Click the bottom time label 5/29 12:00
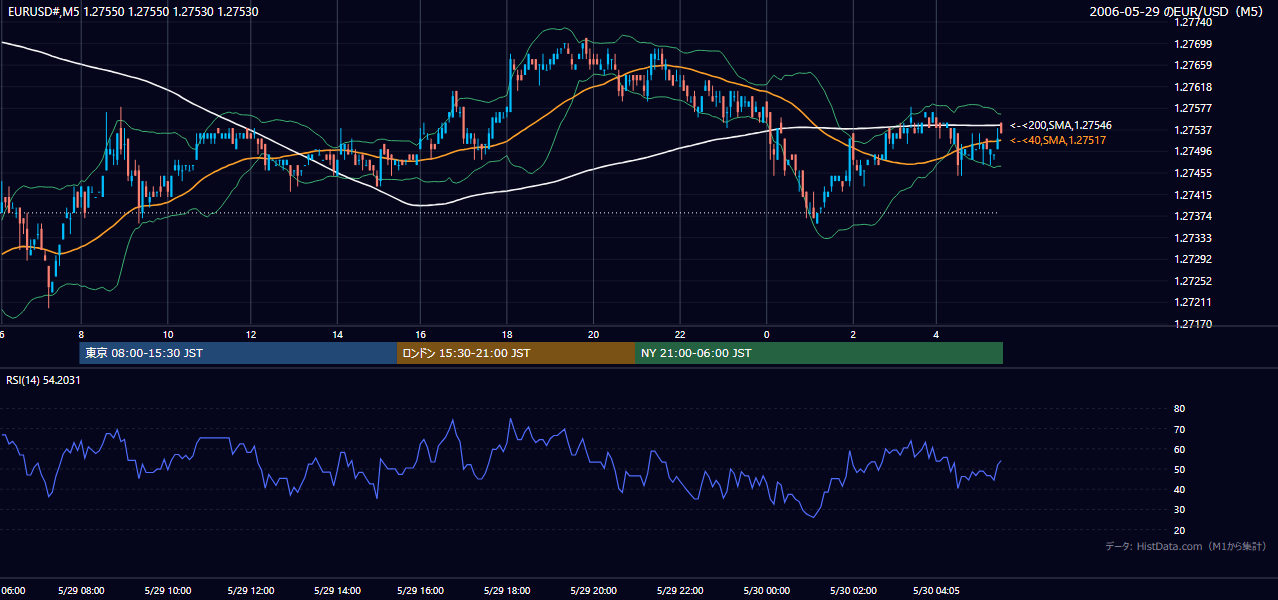 pos(251,590)
